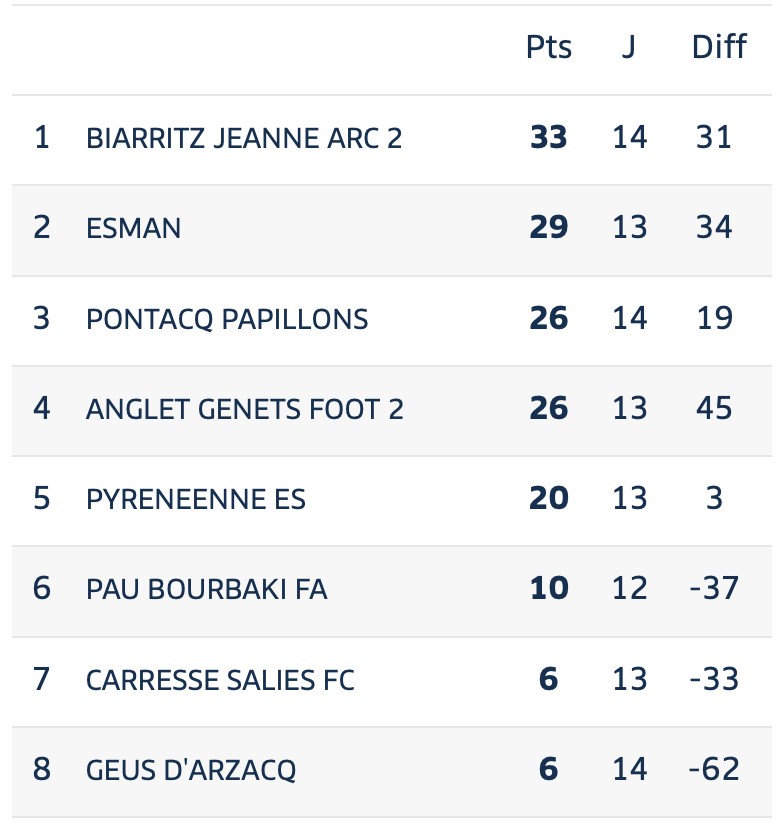
Task: Click ESMAN's 29 points value
Action: [x=549, y=228]
